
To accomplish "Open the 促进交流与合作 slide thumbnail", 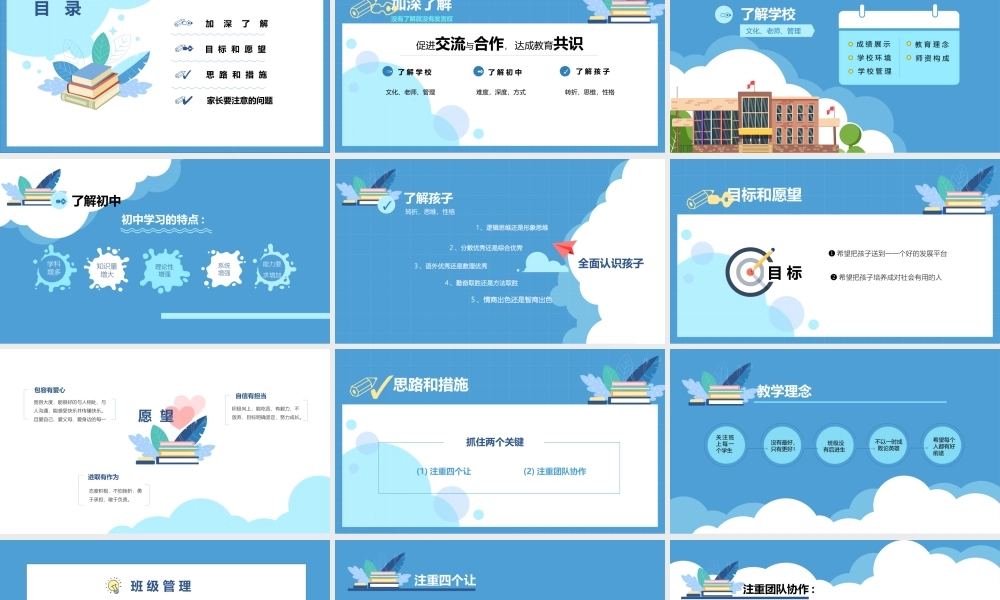I will tap(499, 75).
